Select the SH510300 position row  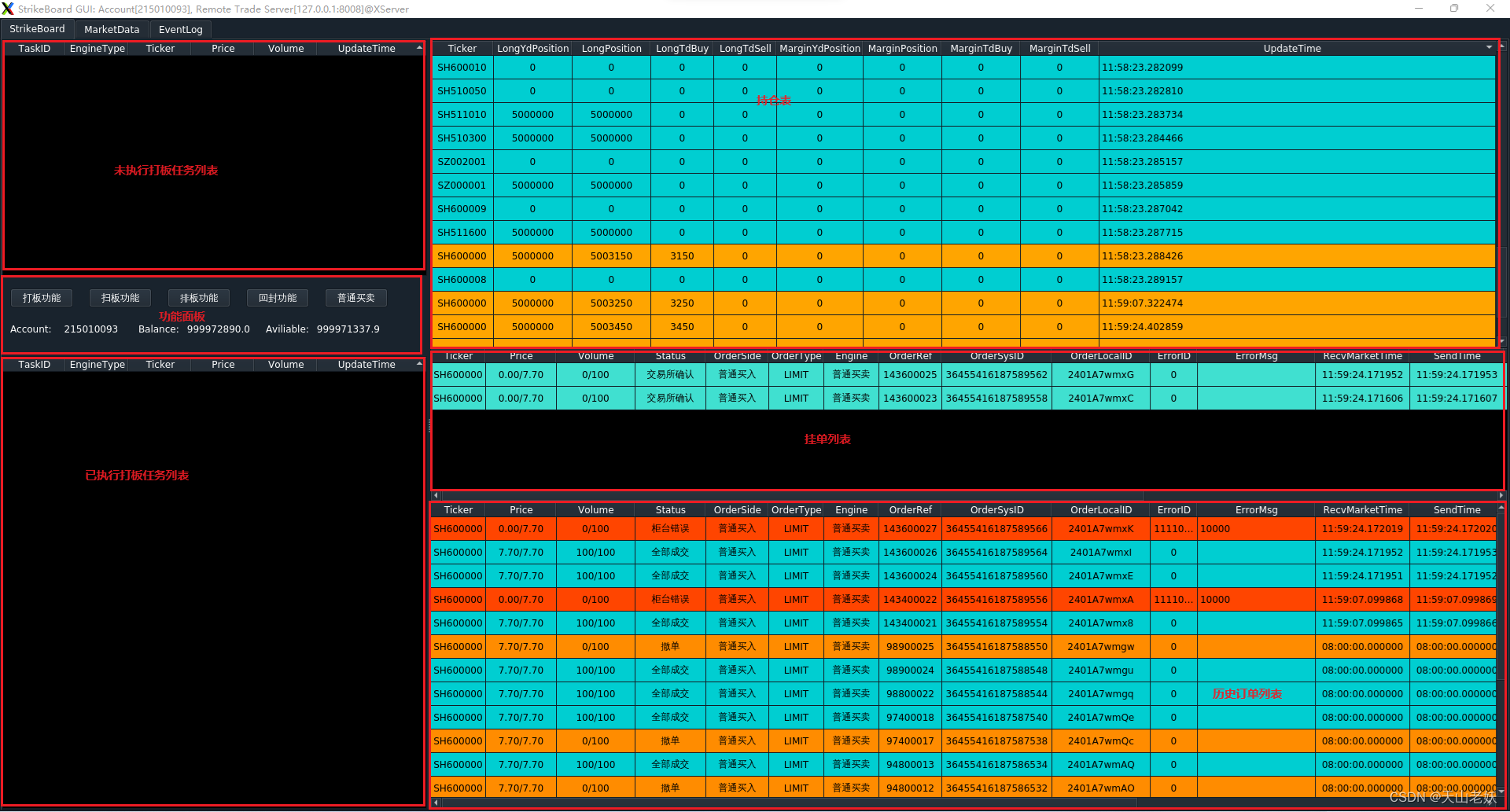963,138
